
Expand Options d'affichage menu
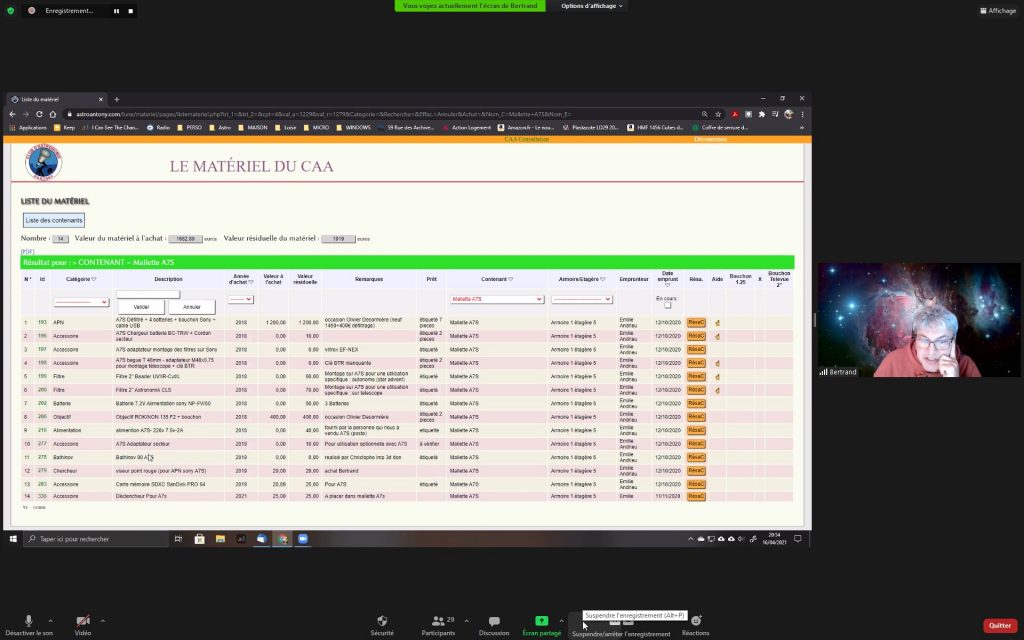pos(592,6)
